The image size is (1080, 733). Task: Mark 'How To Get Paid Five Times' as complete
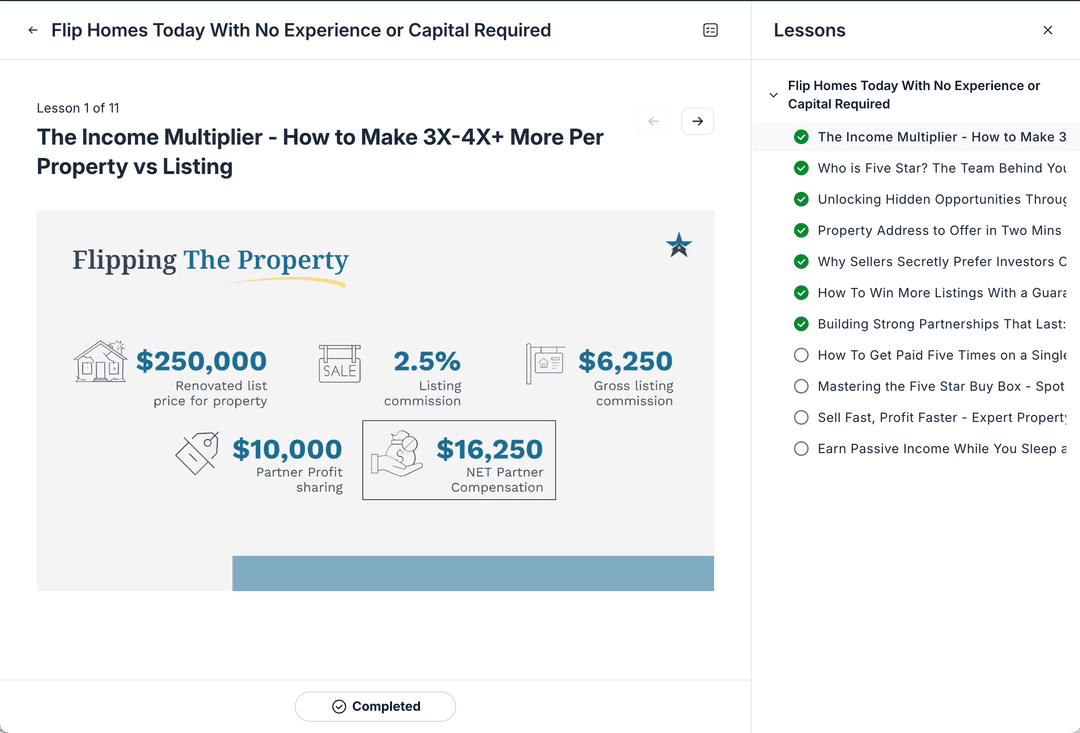pyautogui.click(x=801, y=355)
